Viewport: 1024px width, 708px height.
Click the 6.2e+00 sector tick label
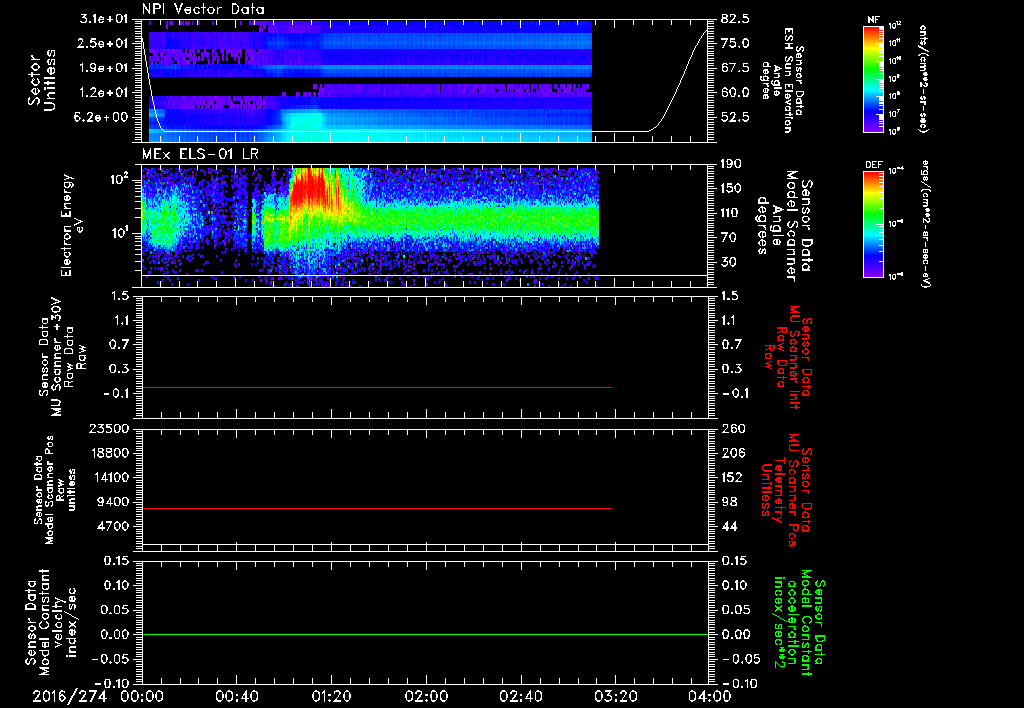pyautogui.click(x=103, y=118)
